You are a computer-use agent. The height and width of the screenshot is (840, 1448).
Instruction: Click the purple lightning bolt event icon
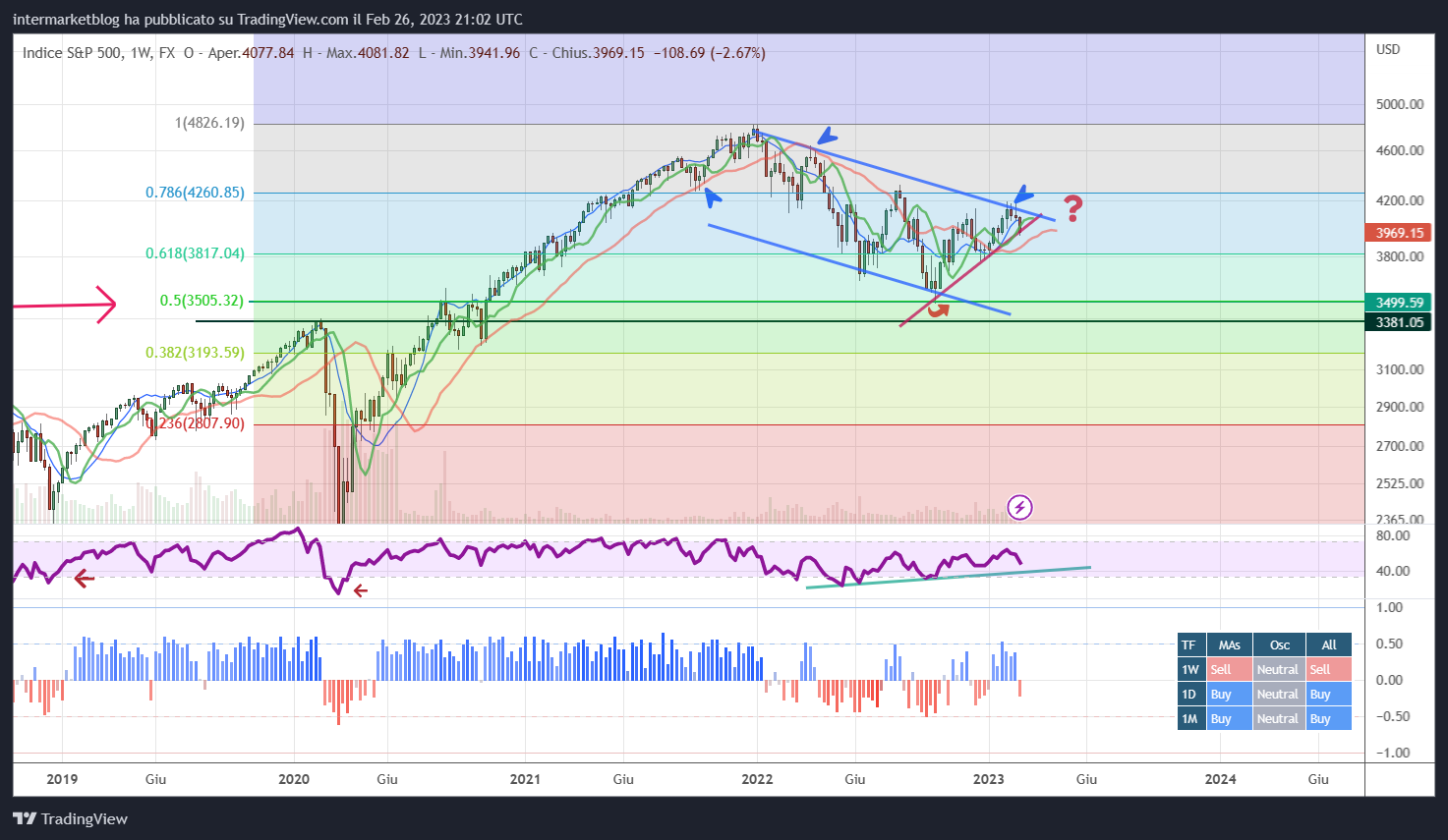[1020, 508]
